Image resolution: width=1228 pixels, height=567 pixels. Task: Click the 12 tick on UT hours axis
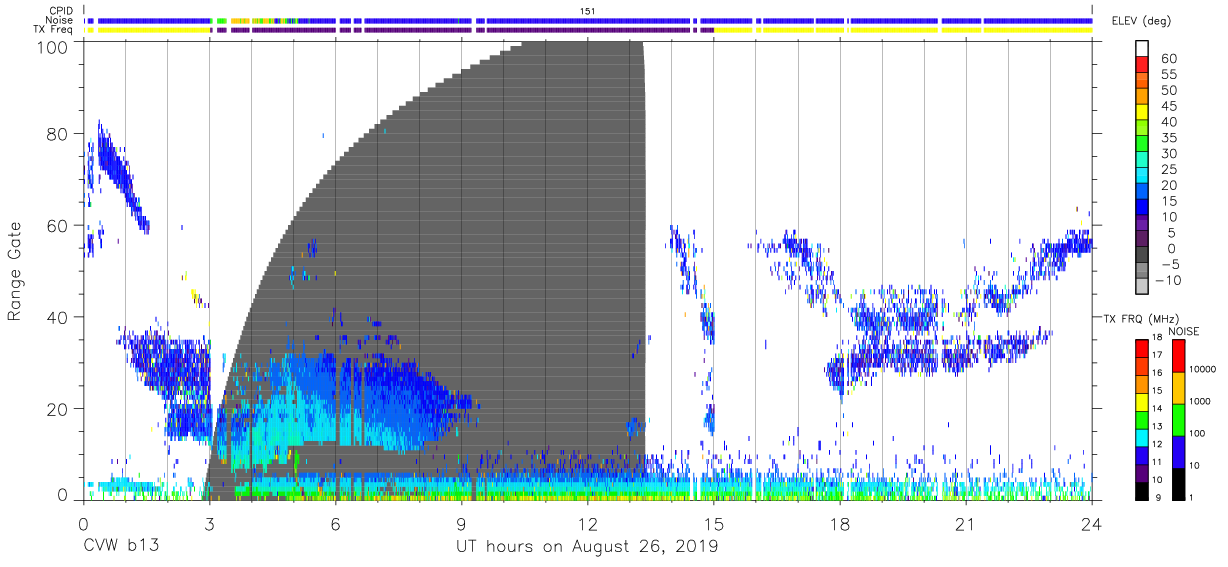tap(587, 523)
